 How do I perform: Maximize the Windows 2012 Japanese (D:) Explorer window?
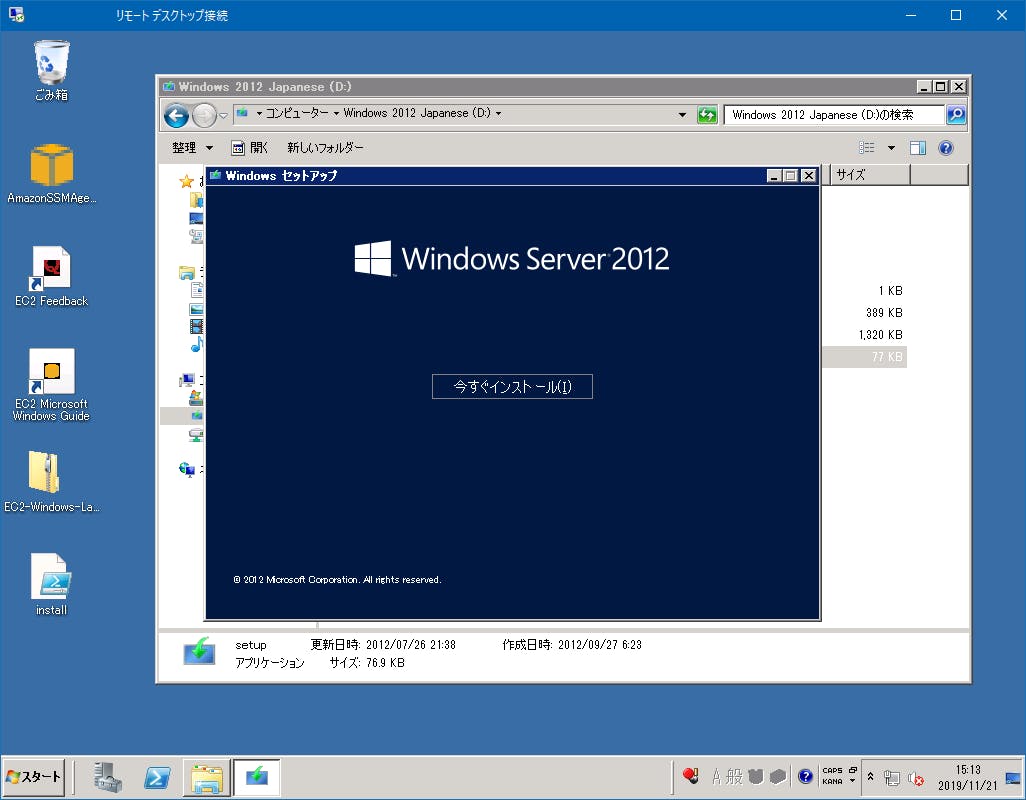(x=941, y=86)
